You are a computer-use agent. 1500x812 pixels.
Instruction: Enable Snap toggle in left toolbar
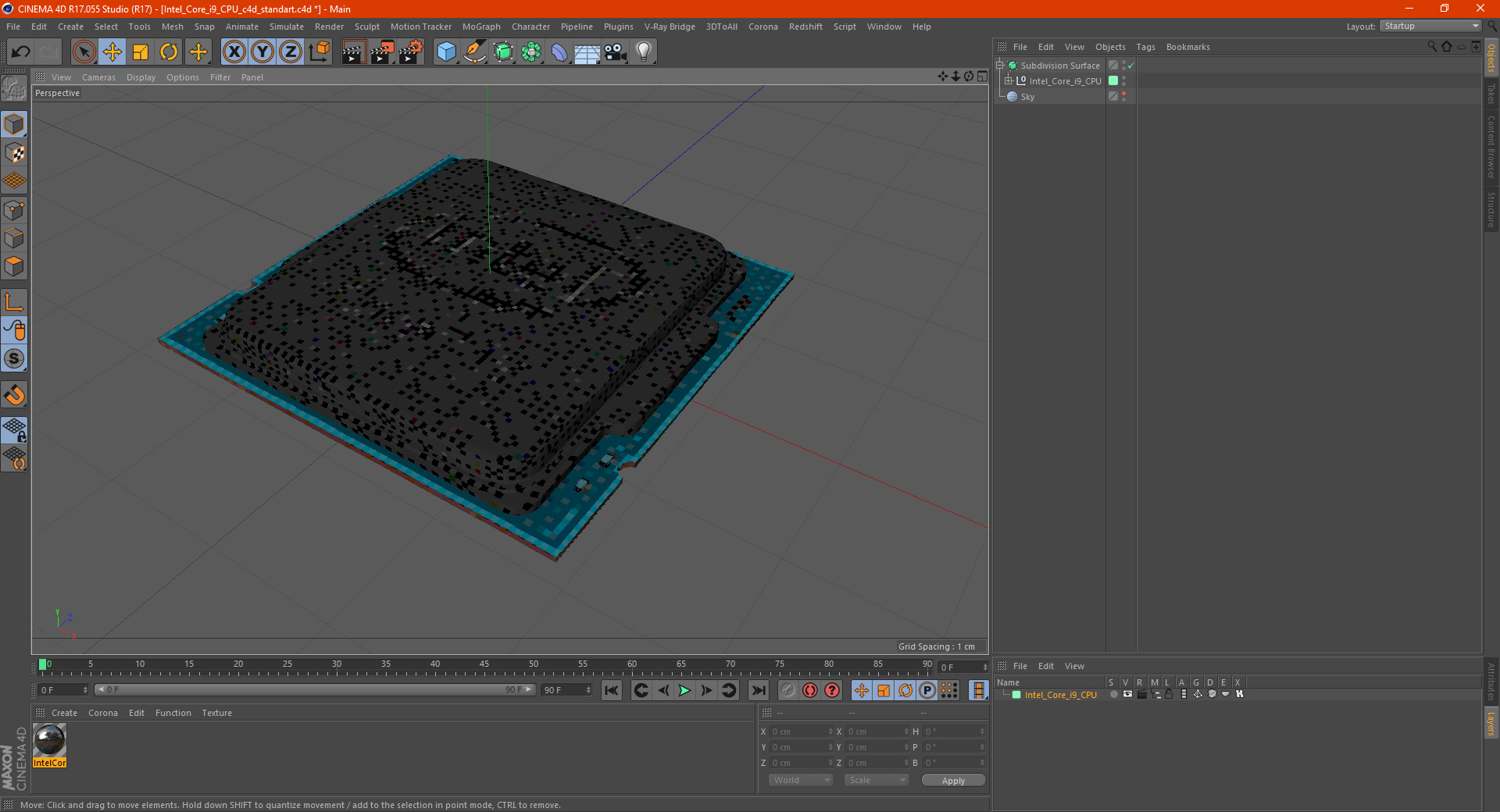(14, 395)
